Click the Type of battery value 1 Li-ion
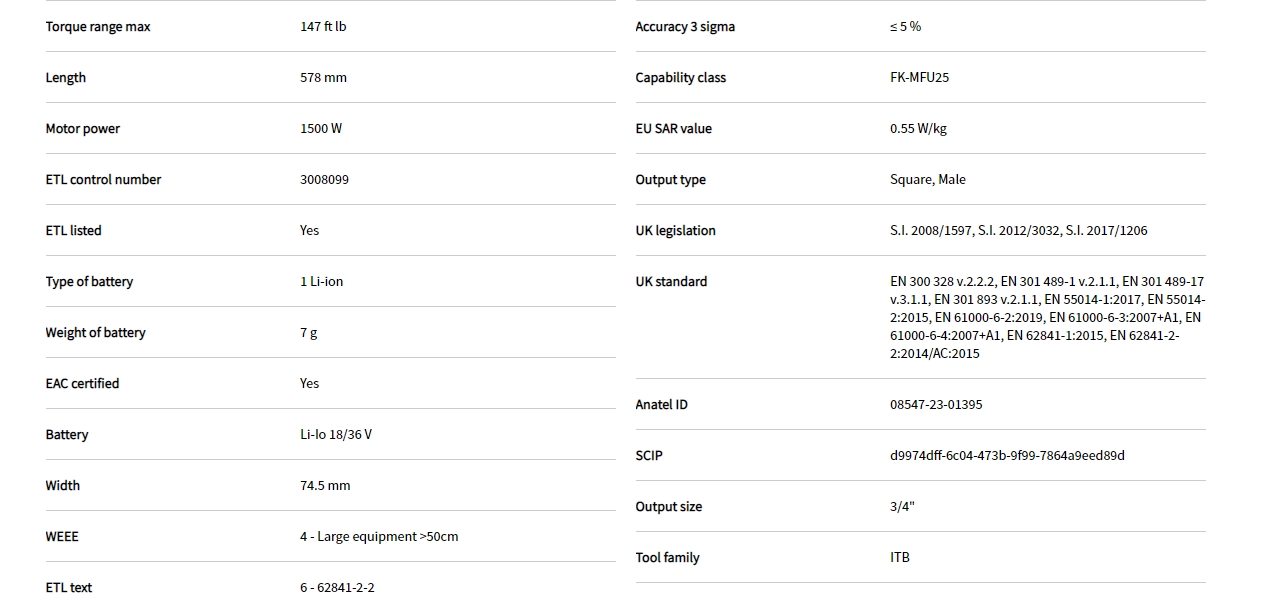Image resolution: width=1275 pixels, height=610 pixels. point(321,282)
